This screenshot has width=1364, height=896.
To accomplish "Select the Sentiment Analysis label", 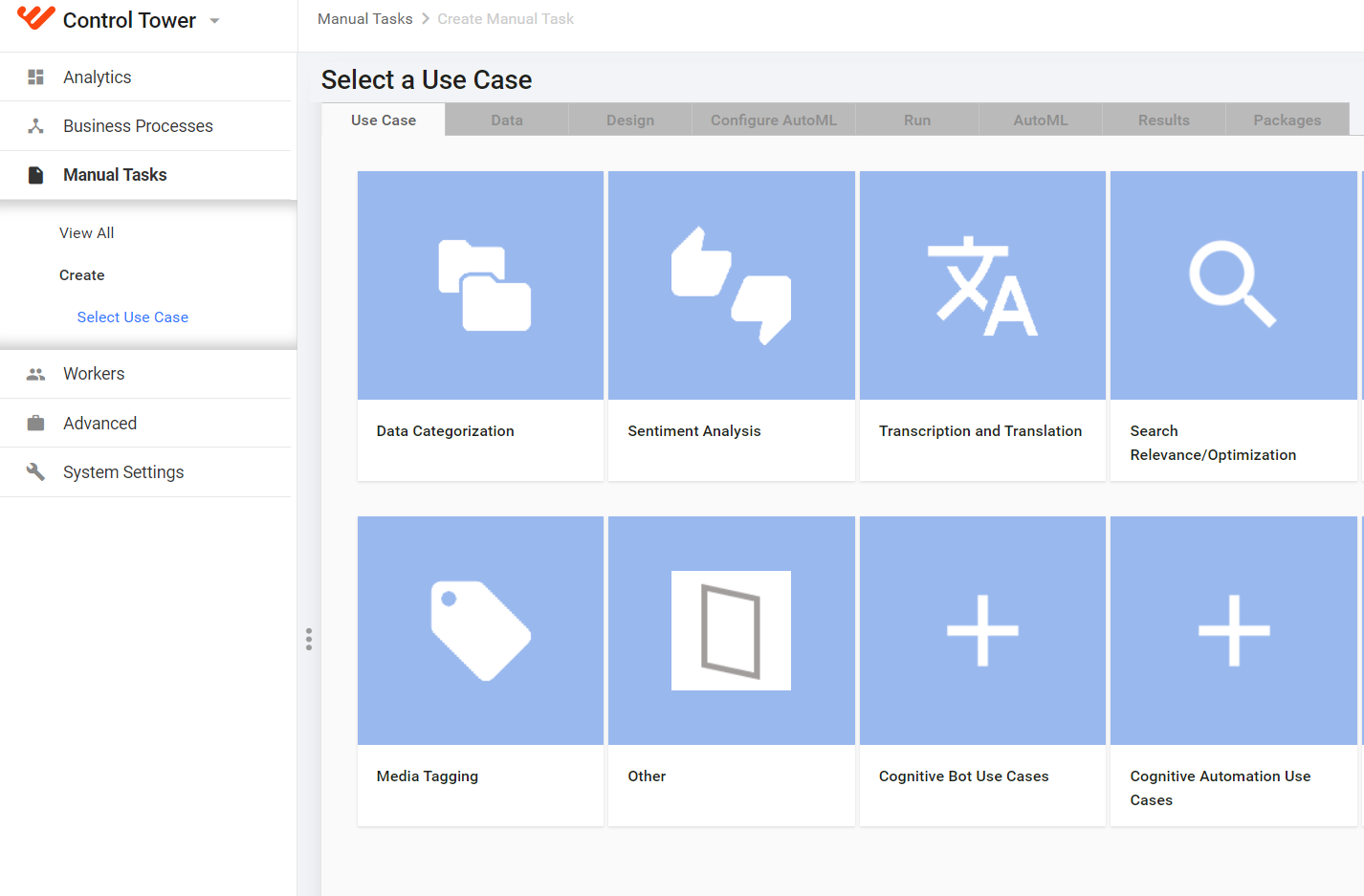I will coord(694,431).
